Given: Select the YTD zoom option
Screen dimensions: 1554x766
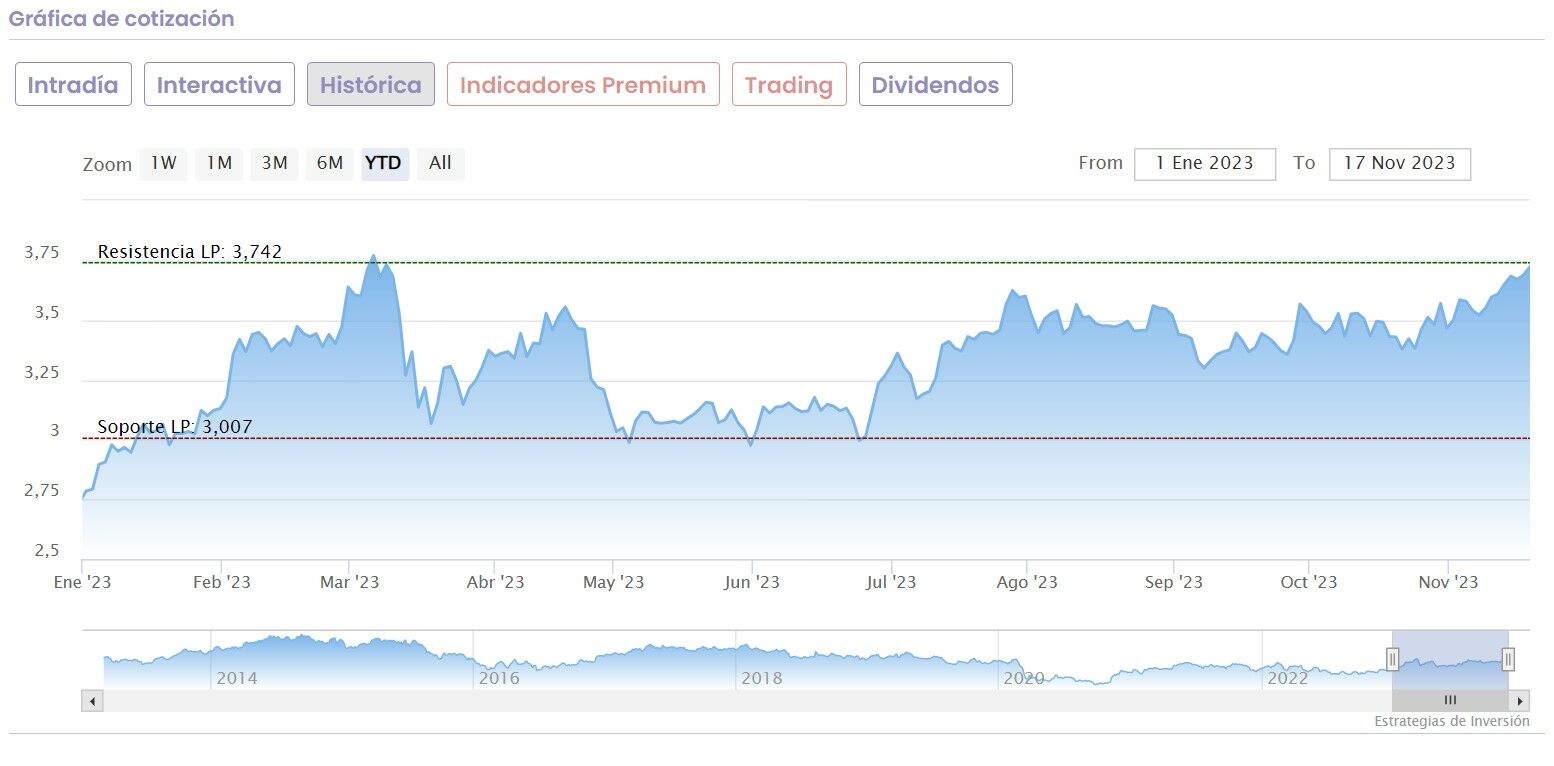Looking at the screenshot, I should tap(384, 163).
